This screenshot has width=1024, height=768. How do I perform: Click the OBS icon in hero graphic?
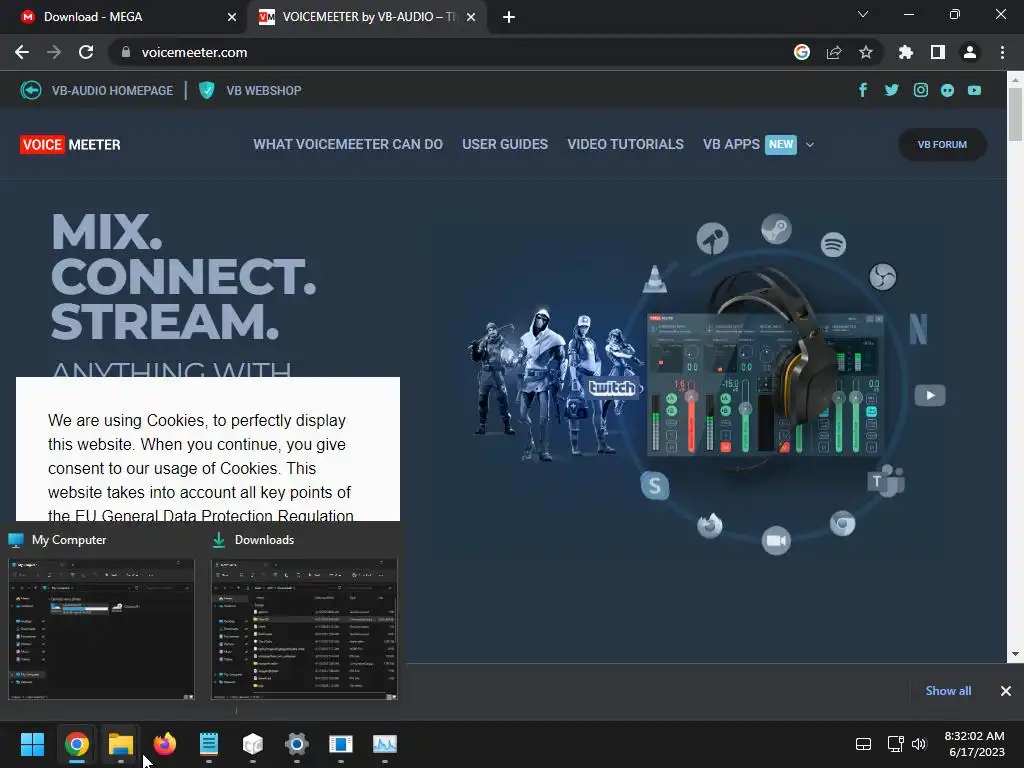coord(883,277)
